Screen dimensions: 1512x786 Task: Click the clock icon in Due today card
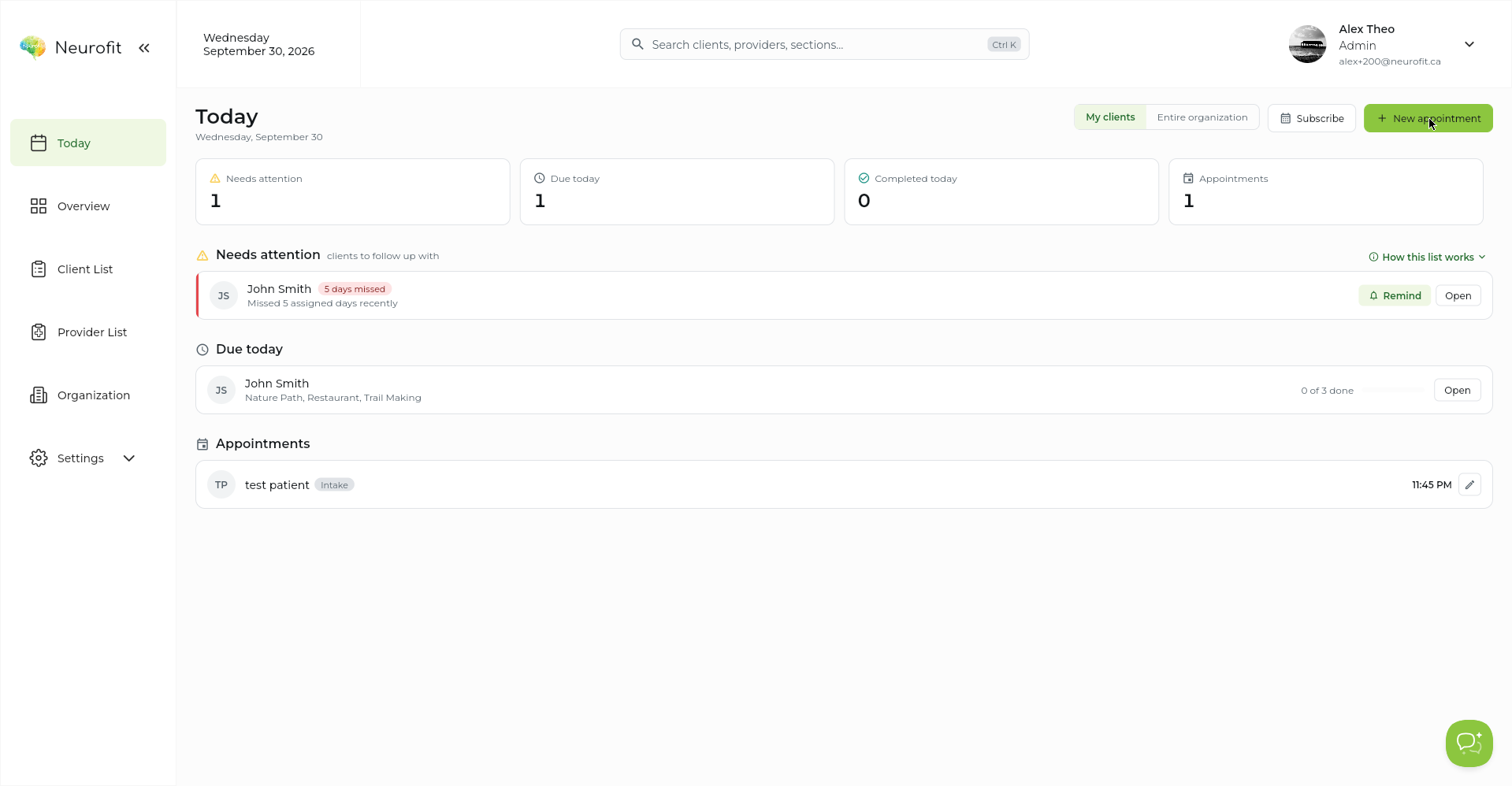[x=540, y=178]
